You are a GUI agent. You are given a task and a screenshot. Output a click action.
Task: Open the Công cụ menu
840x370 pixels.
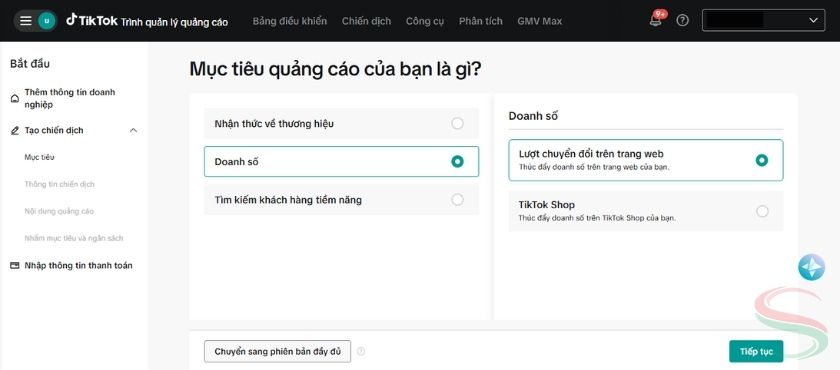[x=425, y=21]
